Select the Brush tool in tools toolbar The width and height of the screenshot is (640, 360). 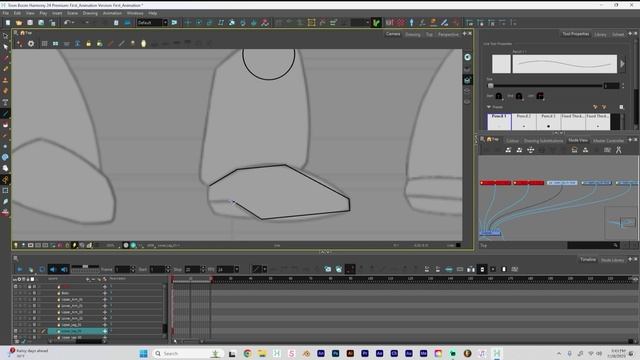point(5,58)
